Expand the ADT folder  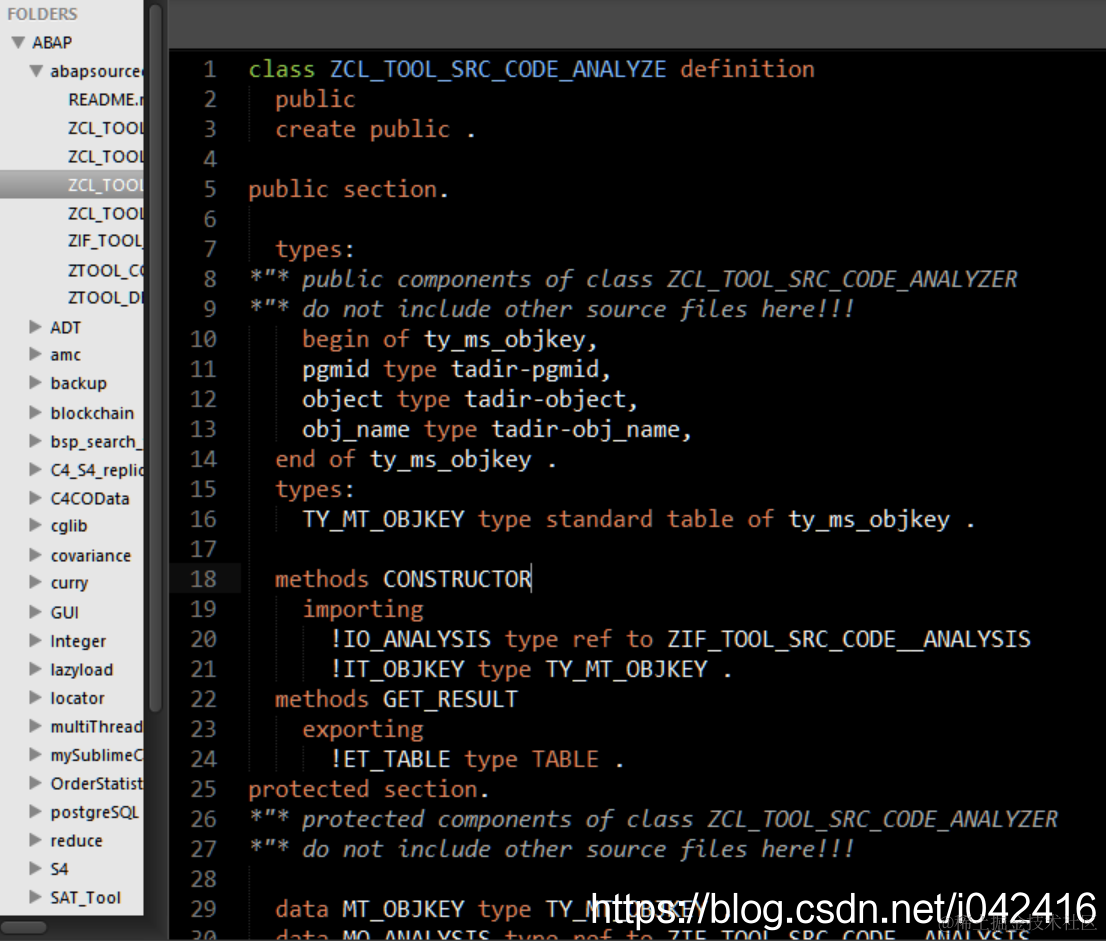point(35,327)
